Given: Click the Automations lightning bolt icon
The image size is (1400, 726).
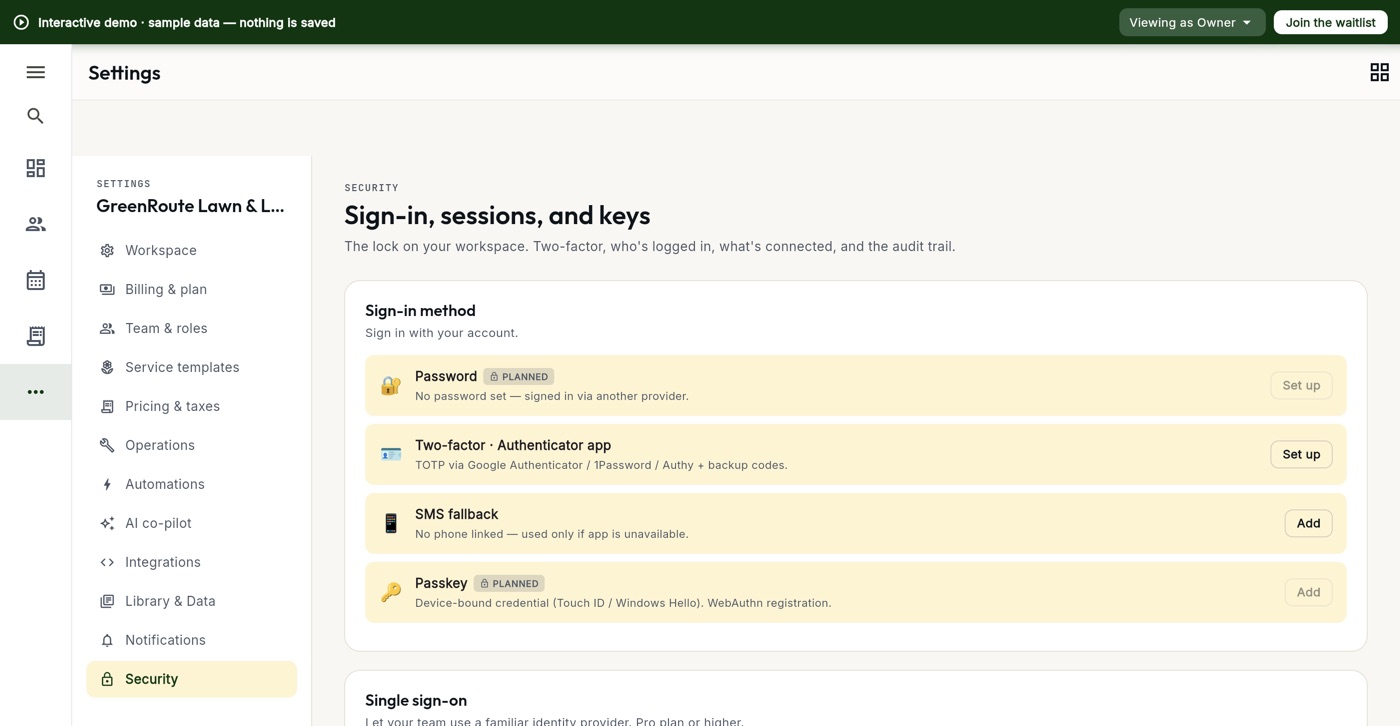Looking at the screenshot, I should click(x=107, y=484).
